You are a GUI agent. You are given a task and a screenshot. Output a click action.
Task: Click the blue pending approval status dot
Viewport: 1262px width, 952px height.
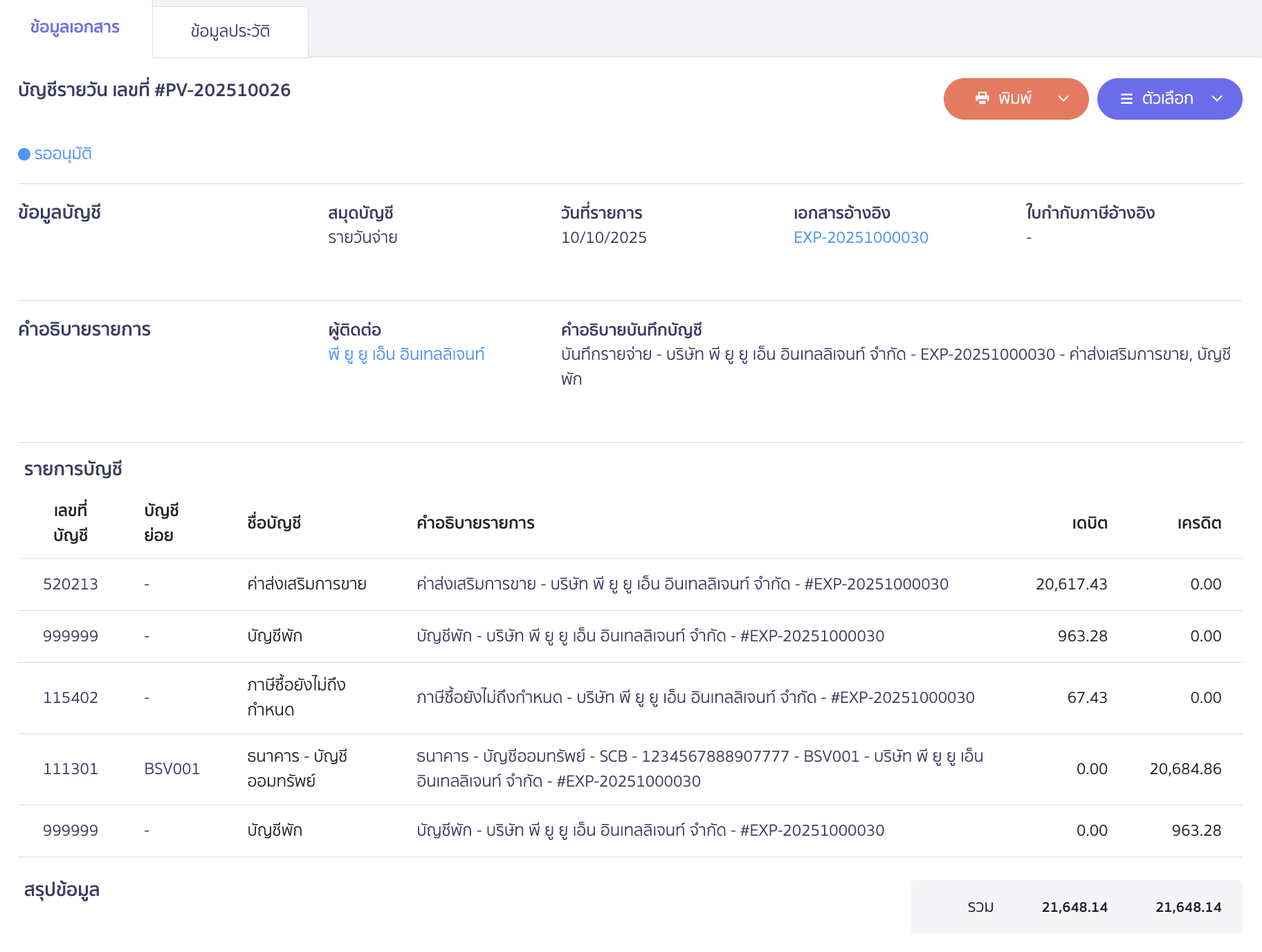tap(24, 154)
